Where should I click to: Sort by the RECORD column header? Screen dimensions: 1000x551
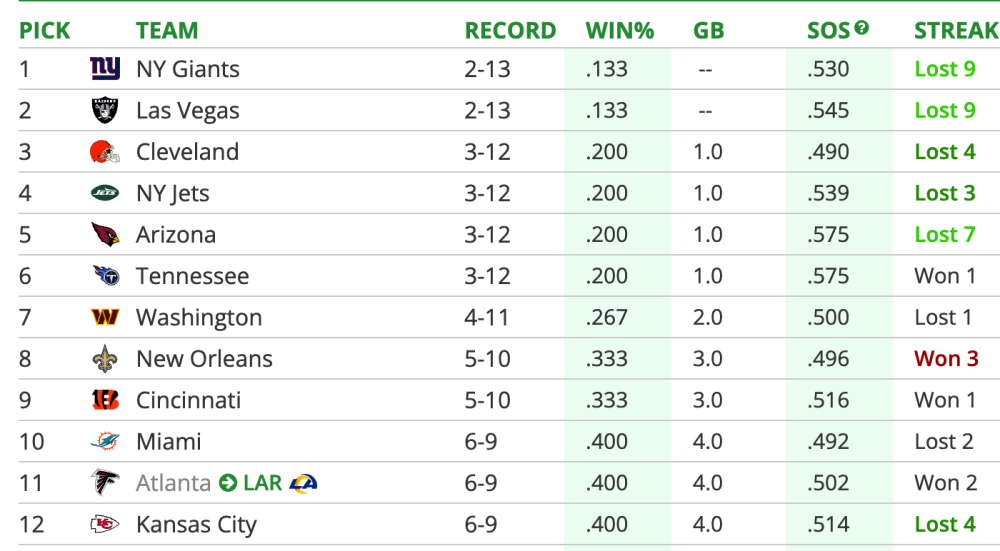coord(510,31)
